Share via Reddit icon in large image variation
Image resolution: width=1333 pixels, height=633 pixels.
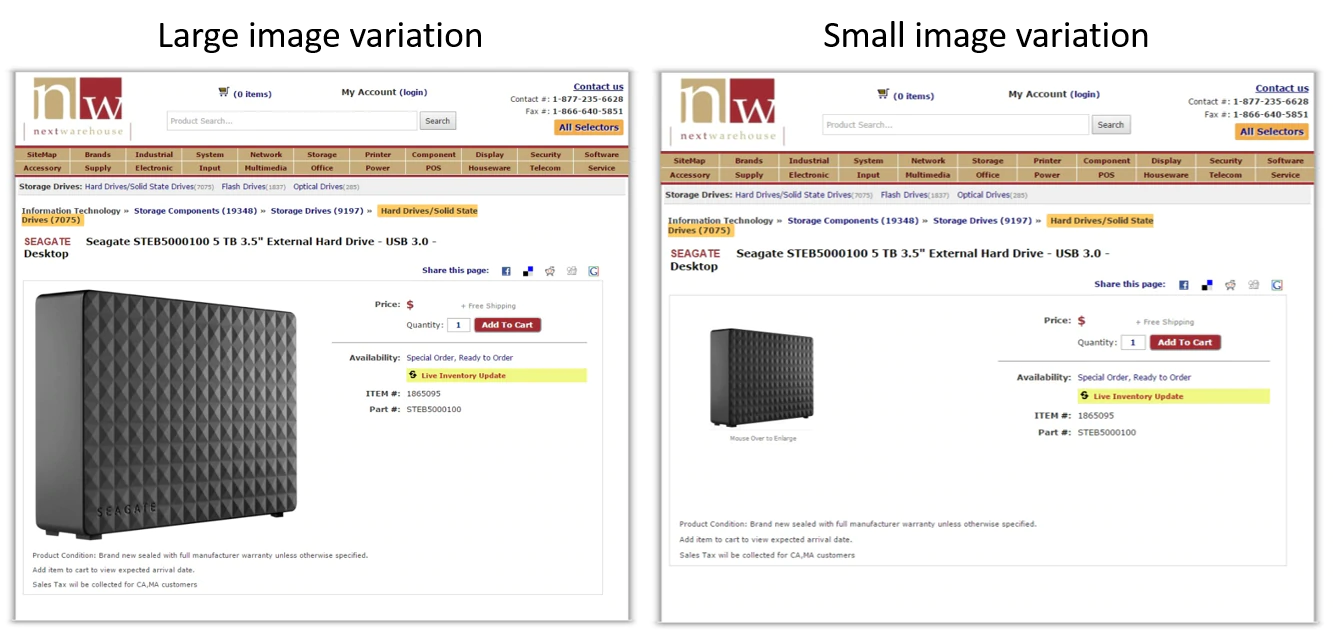pos(550,271)
